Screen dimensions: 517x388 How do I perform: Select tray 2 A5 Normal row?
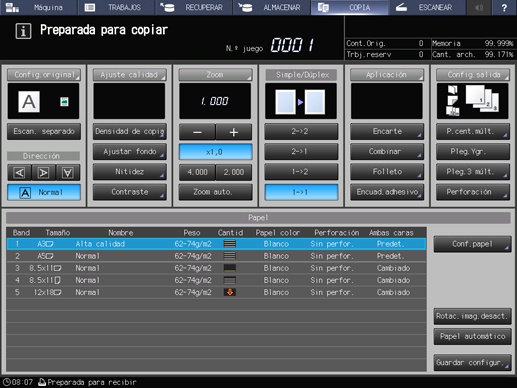216,256
